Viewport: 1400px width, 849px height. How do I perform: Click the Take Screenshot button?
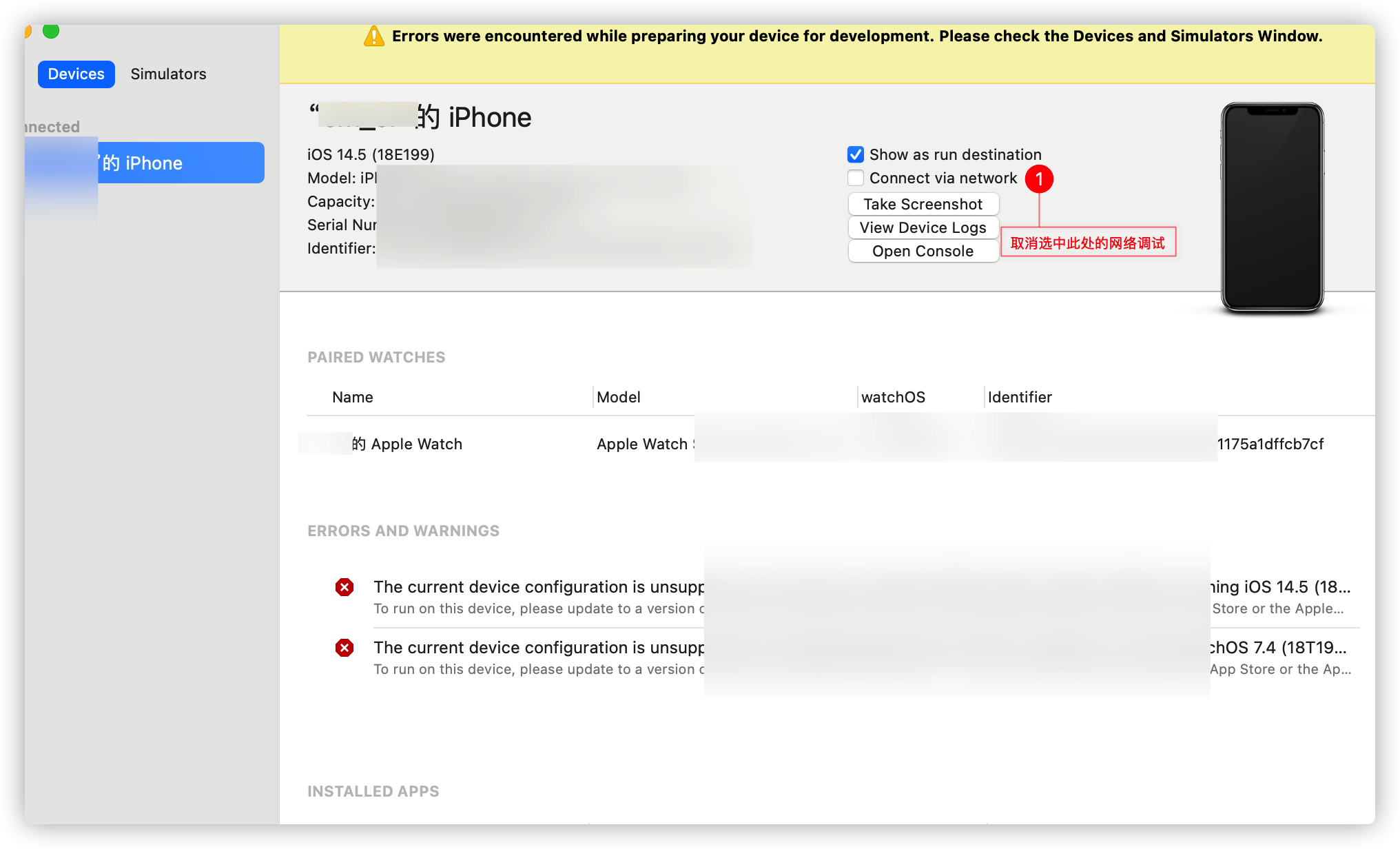pos(923,204)
